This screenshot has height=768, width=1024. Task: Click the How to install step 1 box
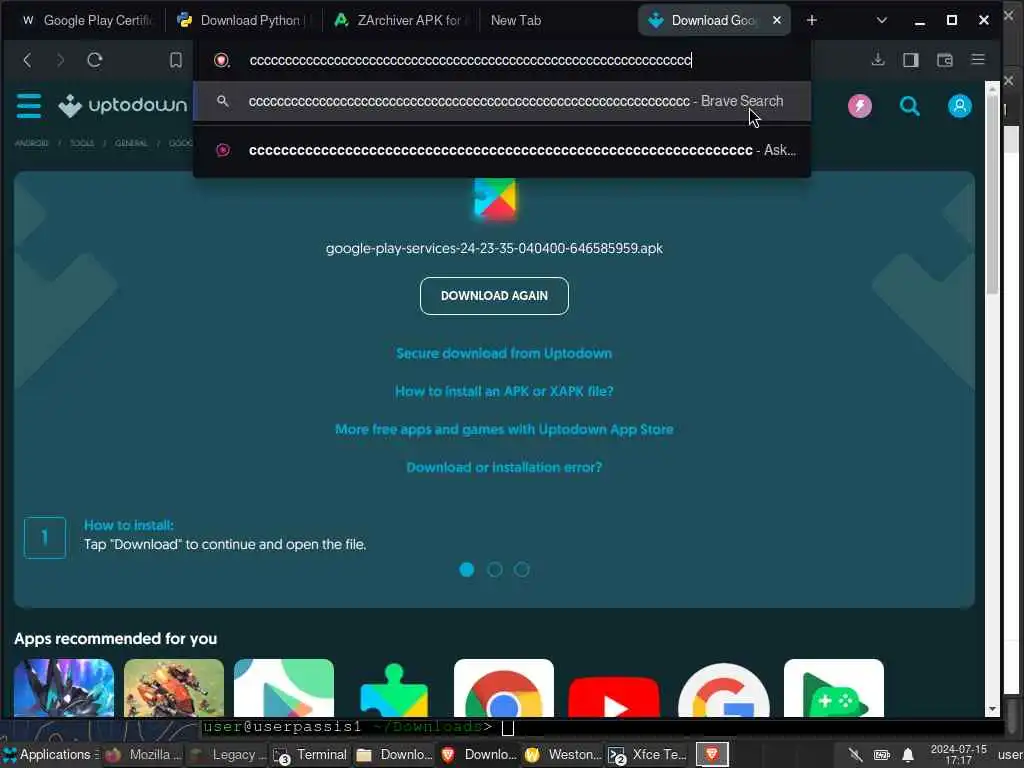pos(44,537)
